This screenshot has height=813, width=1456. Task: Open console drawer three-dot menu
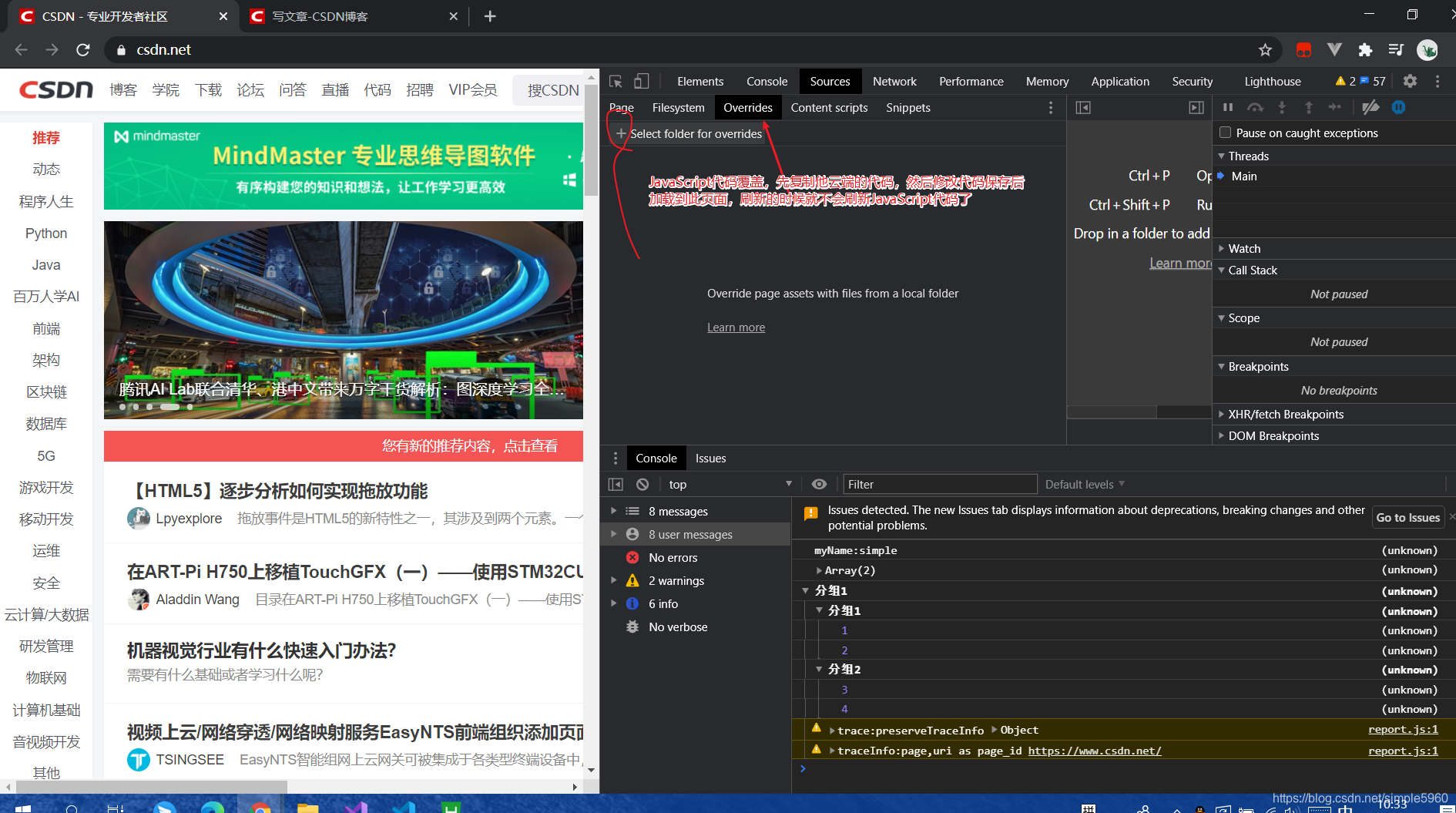(615, 459)
